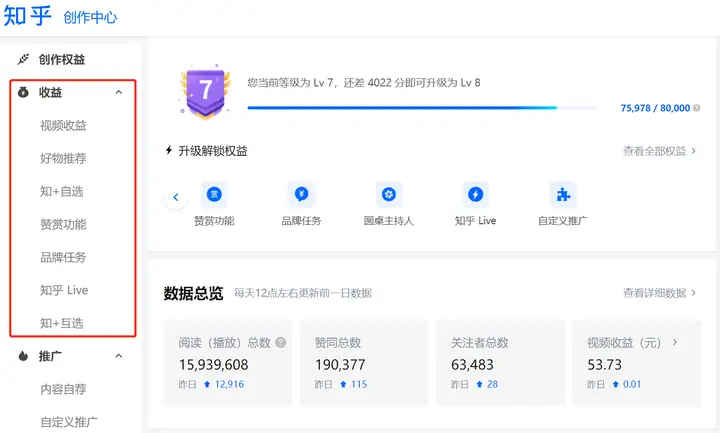Click the 190,377 upvote count
Viewport: 720px width, 433px height.
click(340, 365)
